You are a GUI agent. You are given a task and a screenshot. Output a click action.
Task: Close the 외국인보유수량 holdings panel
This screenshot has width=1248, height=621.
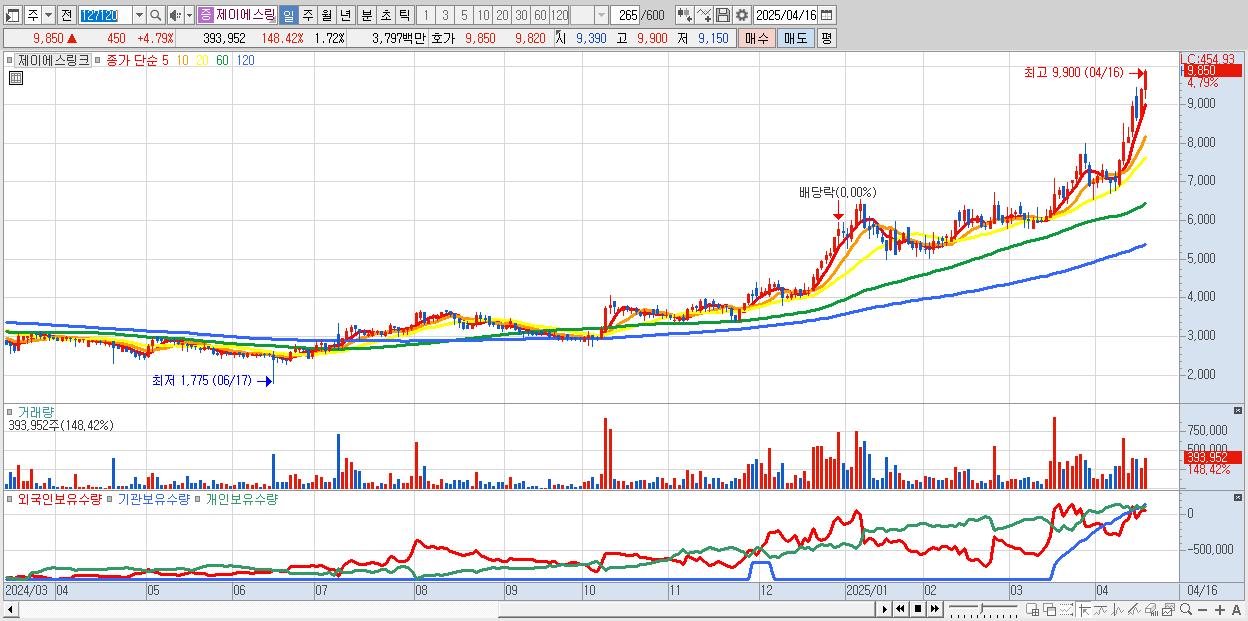(x=1238, y=497)
